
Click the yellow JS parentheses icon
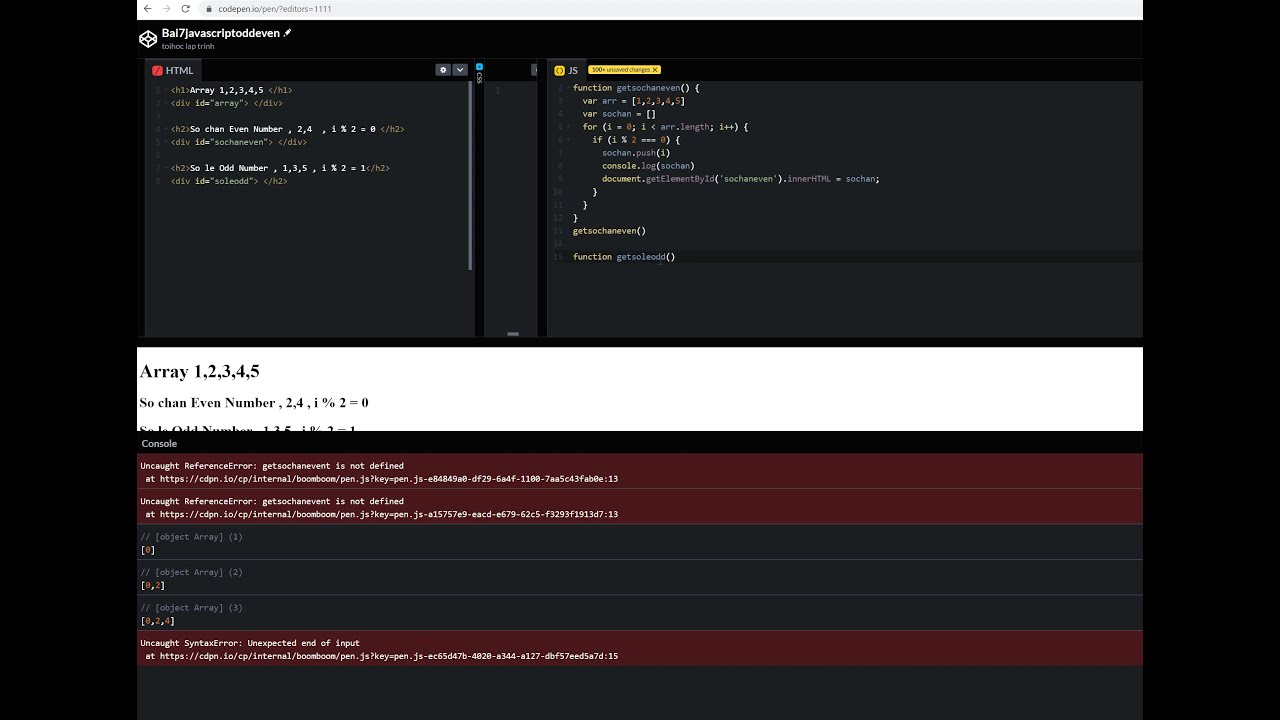coord(559,70)
